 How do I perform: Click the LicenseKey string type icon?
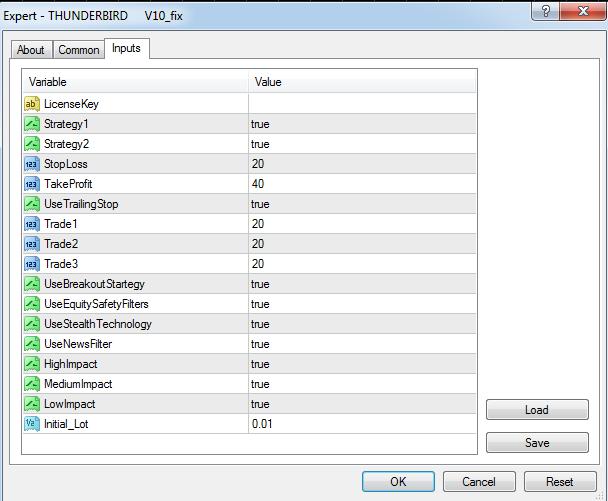click(32, 104)
